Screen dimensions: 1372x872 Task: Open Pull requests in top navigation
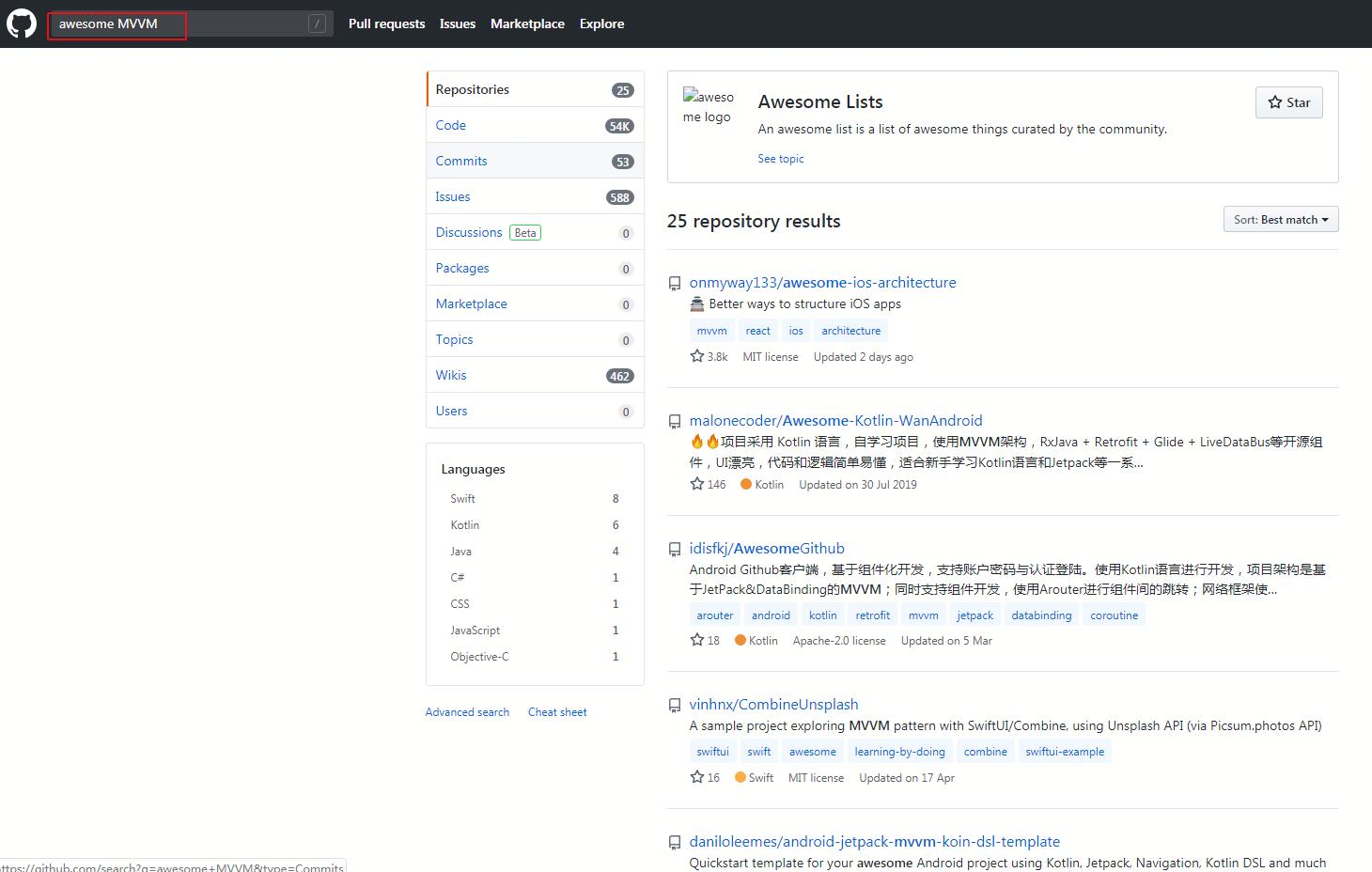(386, 23)
